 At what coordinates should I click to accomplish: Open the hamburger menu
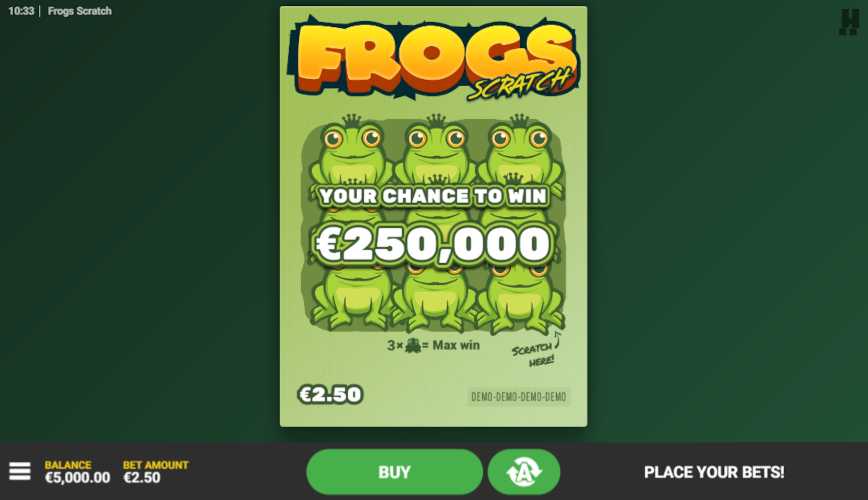20,471
